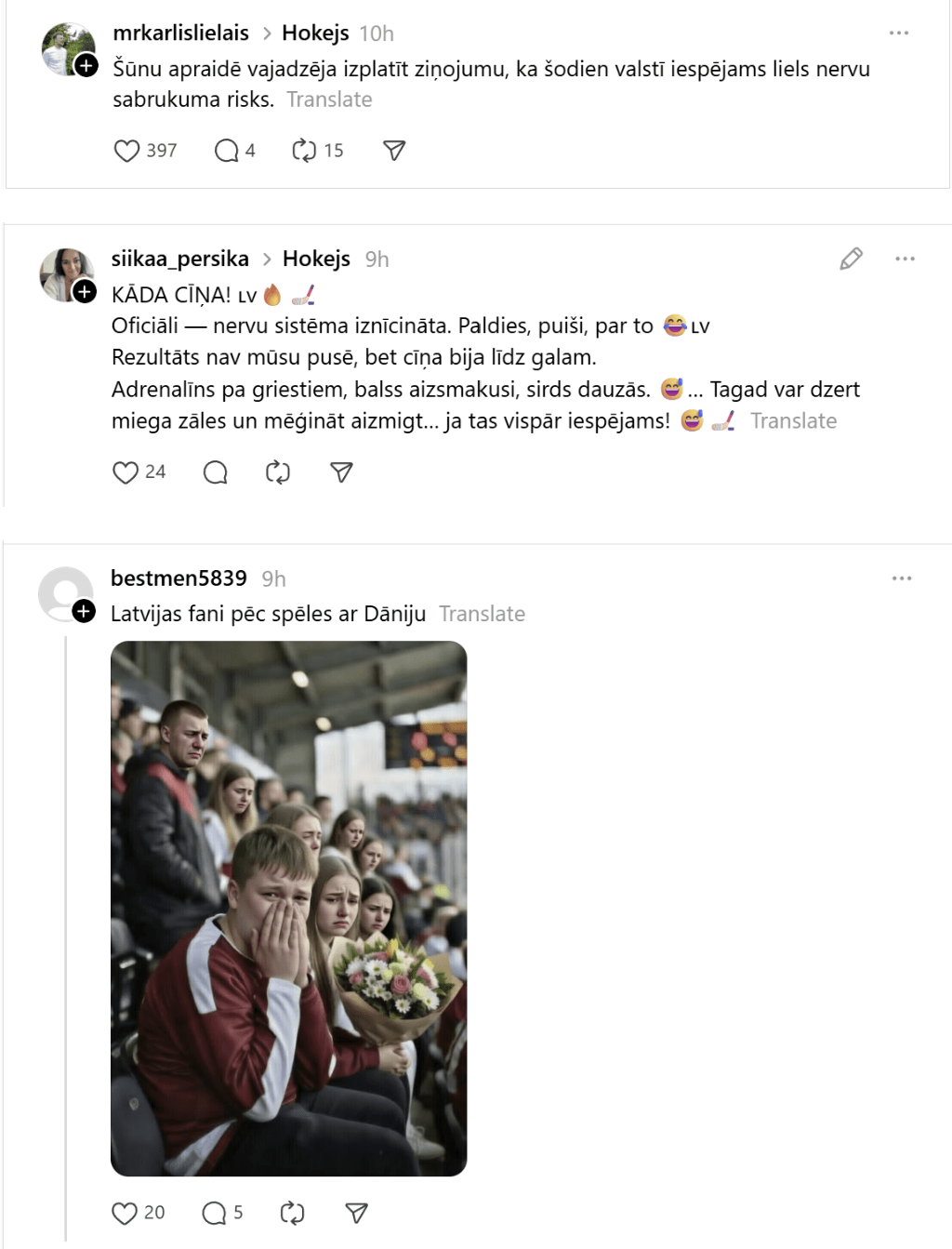Viewport: 952px width, 1249px height.
Task: Open Hokejs topic on mrkarlislielais's post
Action: [x=315, y=33]
